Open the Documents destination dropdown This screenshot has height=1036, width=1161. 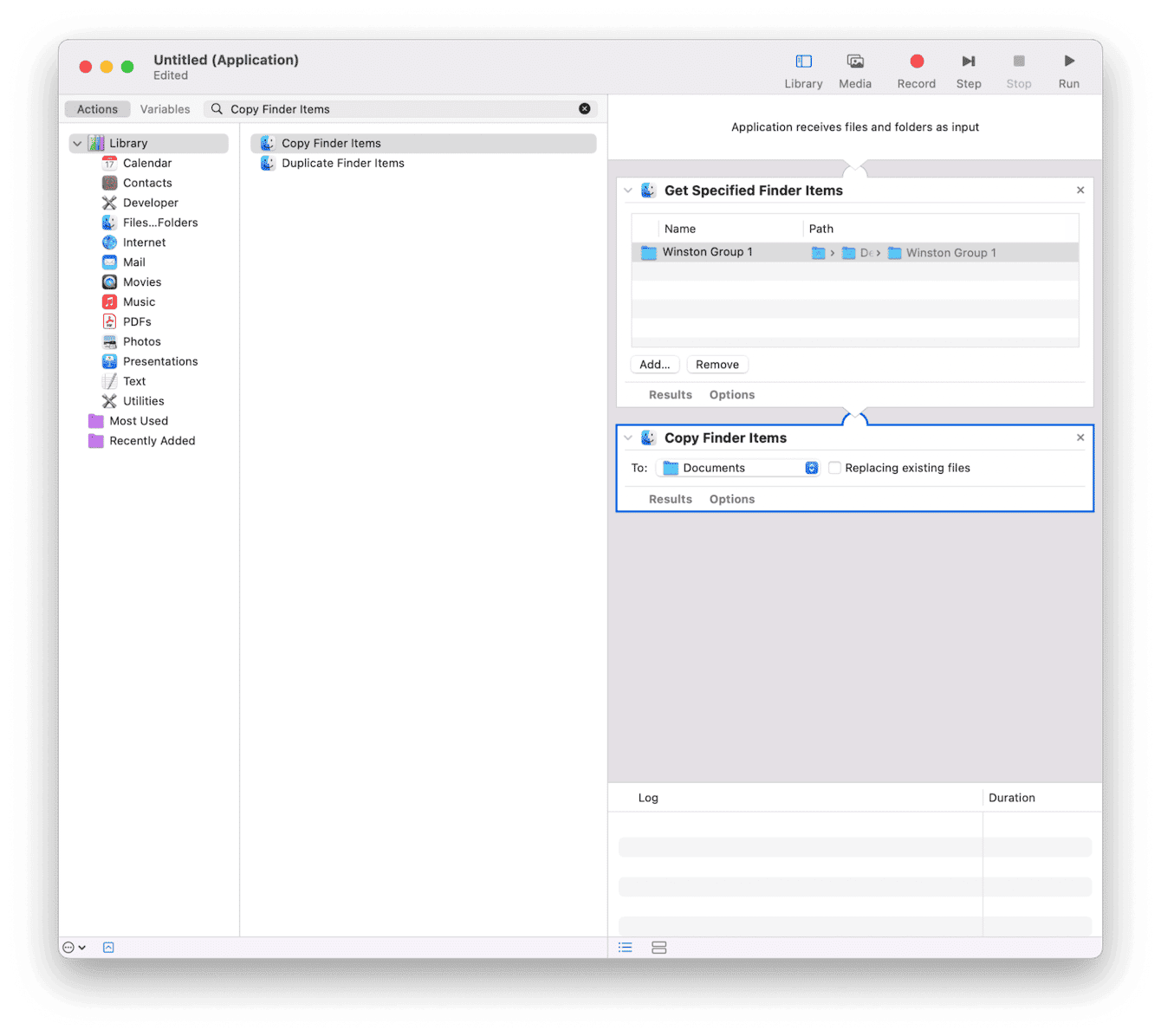click(811, 468)
